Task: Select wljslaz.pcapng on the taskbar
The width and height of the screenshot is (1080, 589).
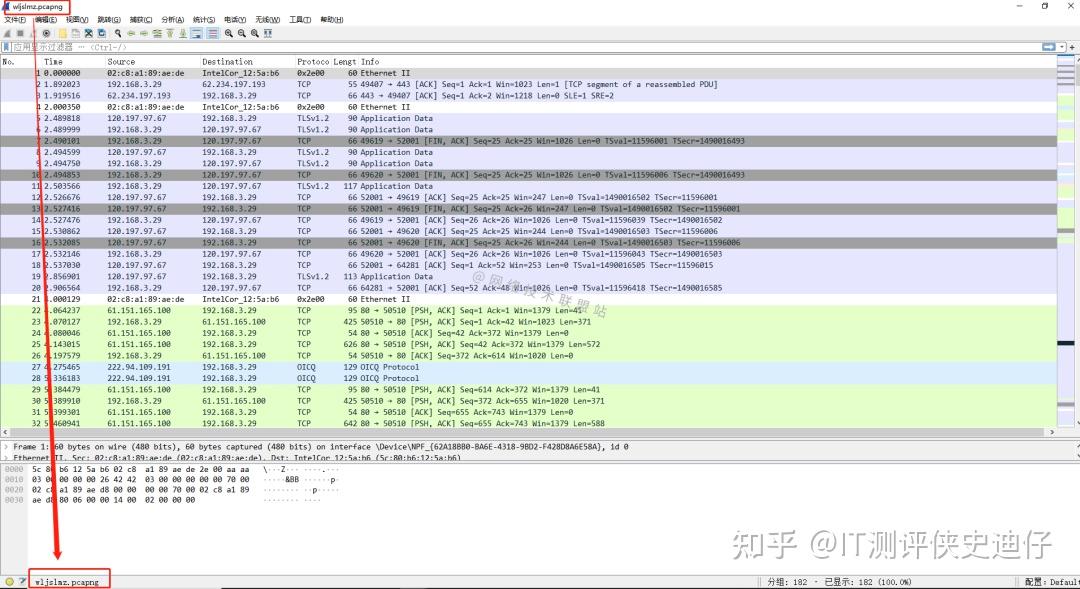Action: 67,579
